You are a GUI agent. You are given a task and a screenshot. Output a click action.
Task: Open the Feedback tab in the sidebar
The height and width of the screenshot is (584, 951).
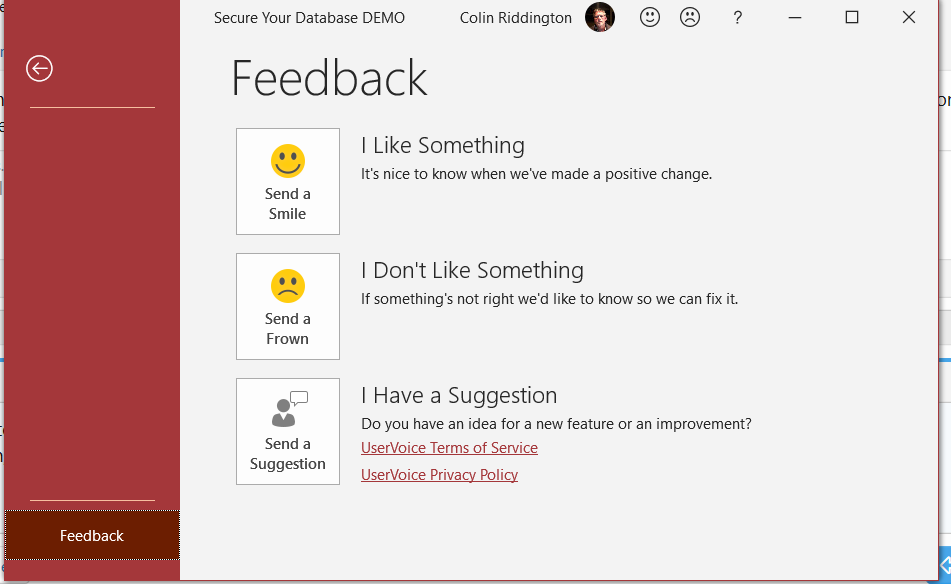click(92, 536)
